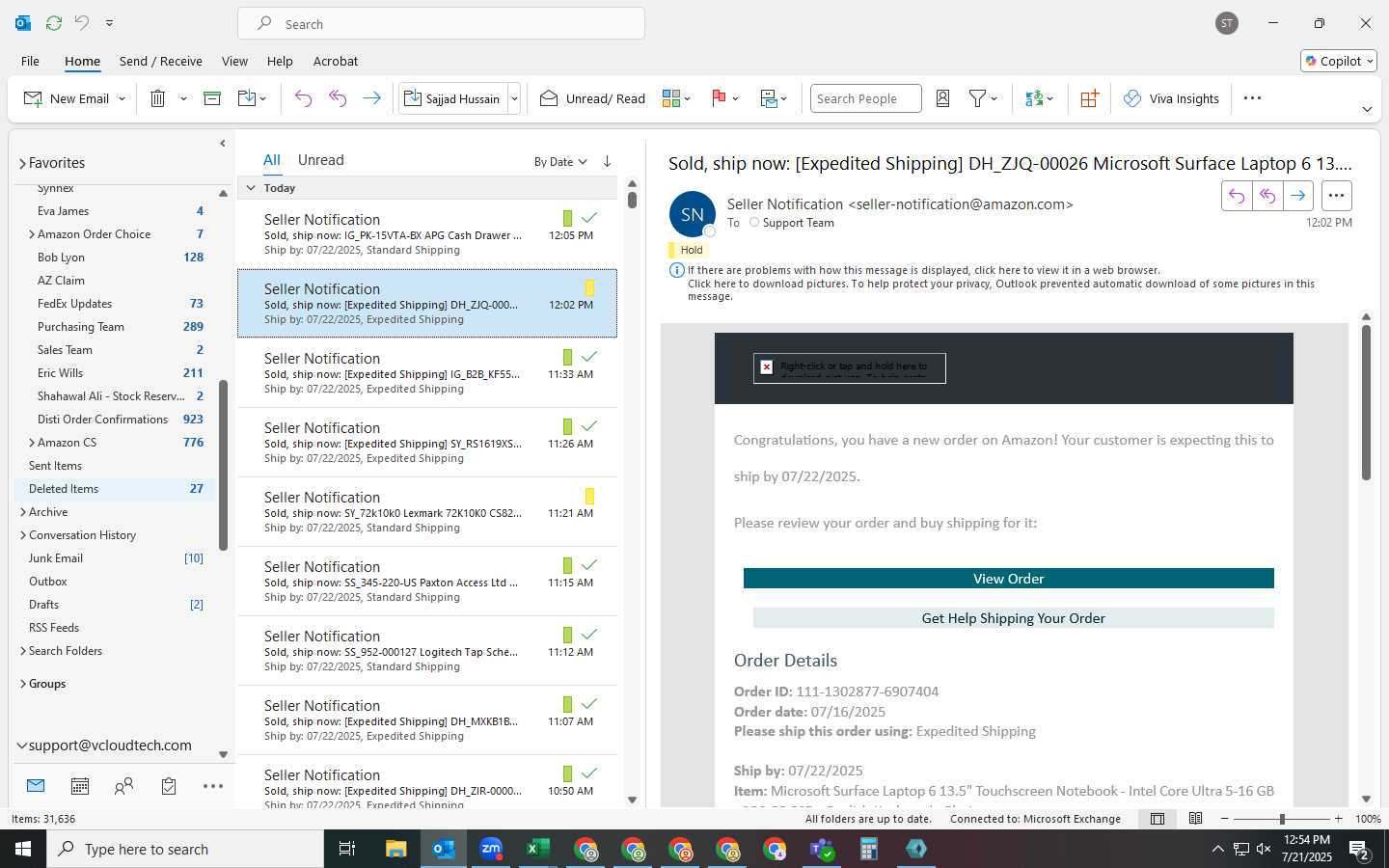Screen dimensions: 1389x868
Task: Switch to People view in navigation bar
Action: coord(123,786)
